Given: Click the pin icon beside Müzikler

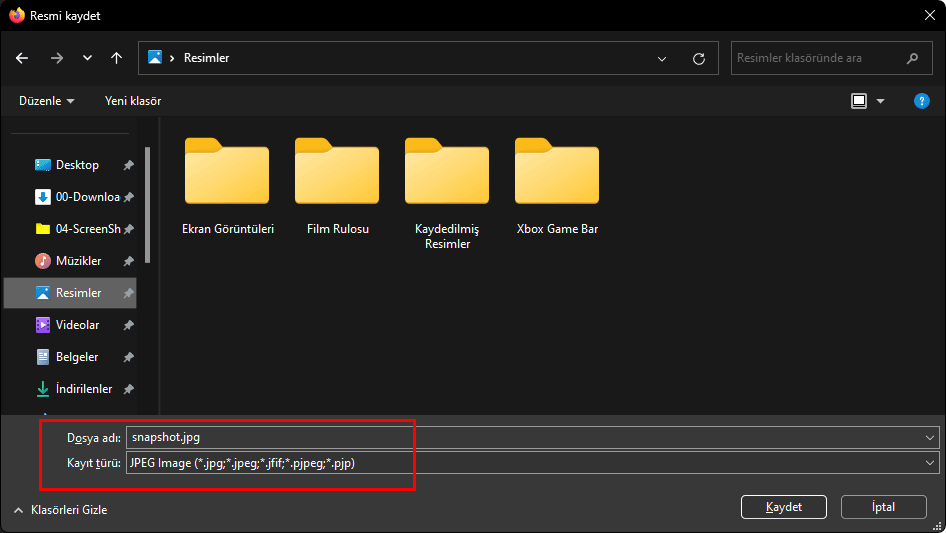Looking at the screenshot, I should coord(129,261).
